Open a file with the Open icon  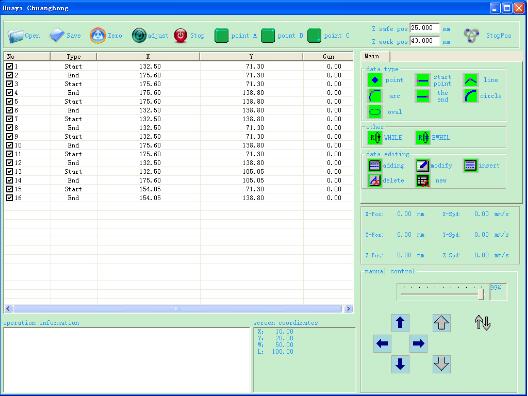point(15,35)
